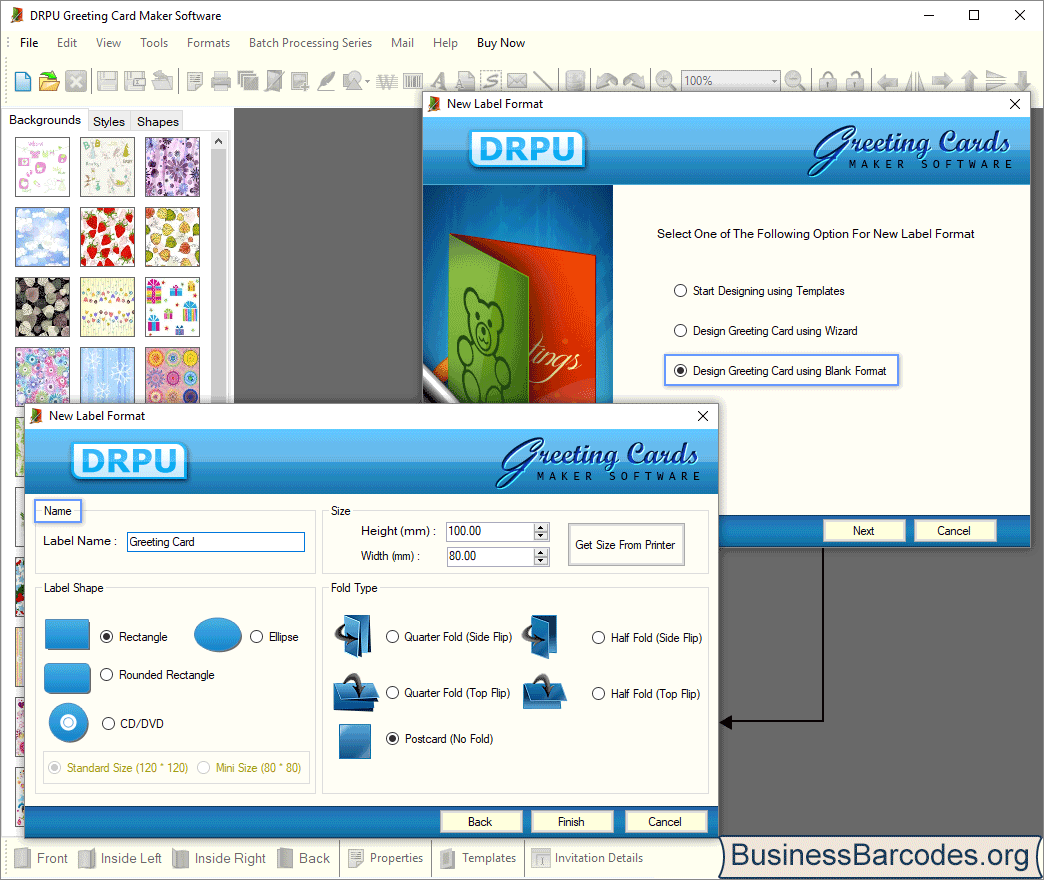
Task: Select Postcard (No Fold) fold type
Action: point(393,739)
